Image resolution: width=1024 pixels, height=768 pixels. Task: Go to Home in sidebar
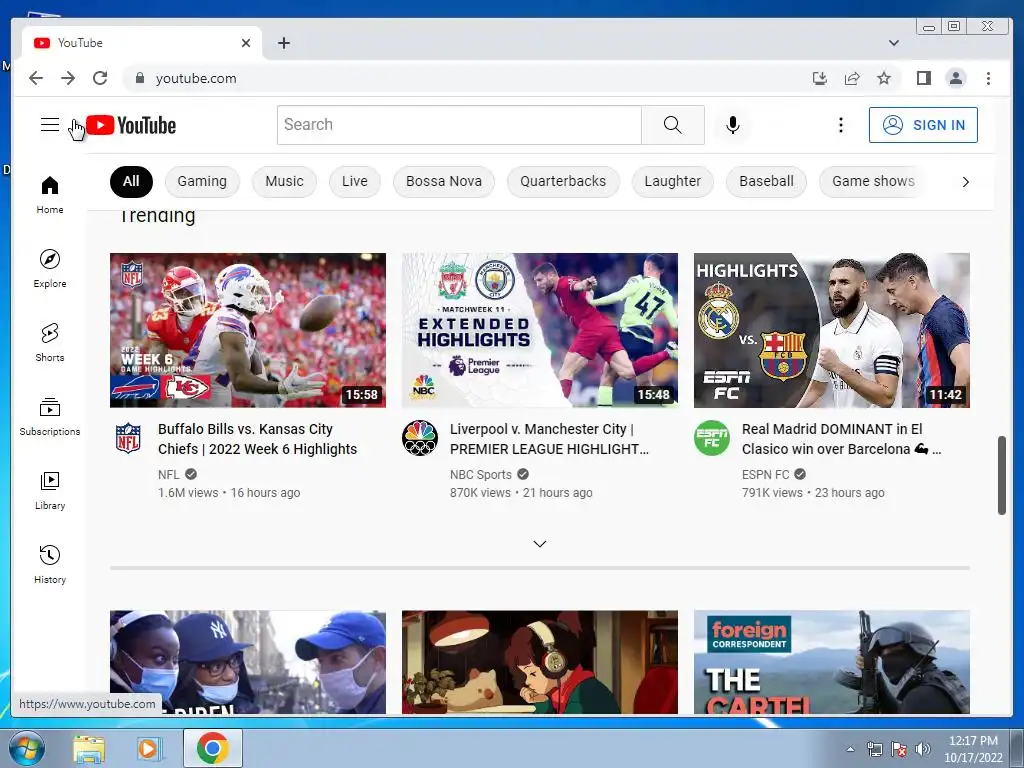click(50, 194)
